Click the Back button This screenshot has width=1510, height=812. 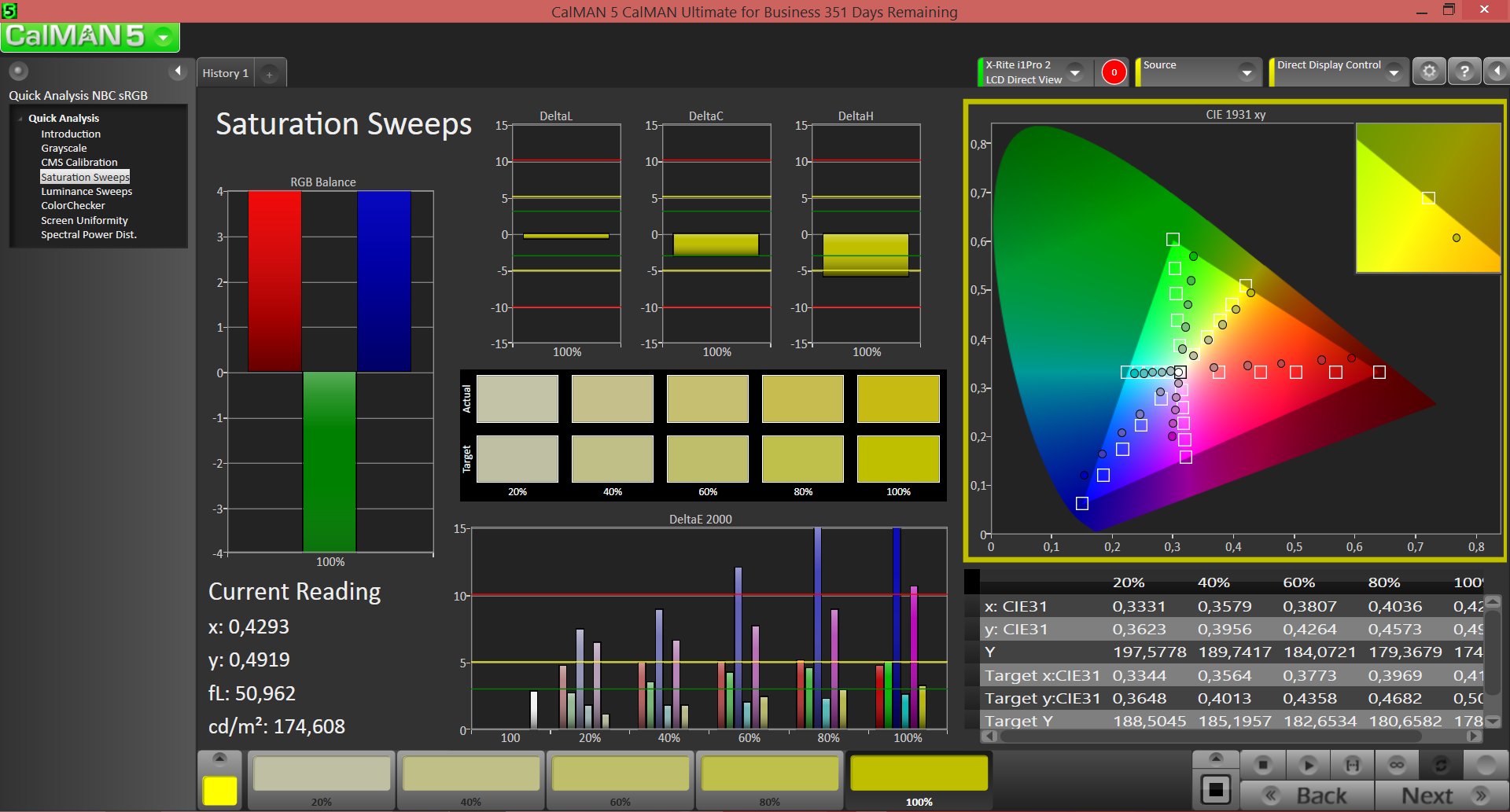click(x=1308, y=795)
